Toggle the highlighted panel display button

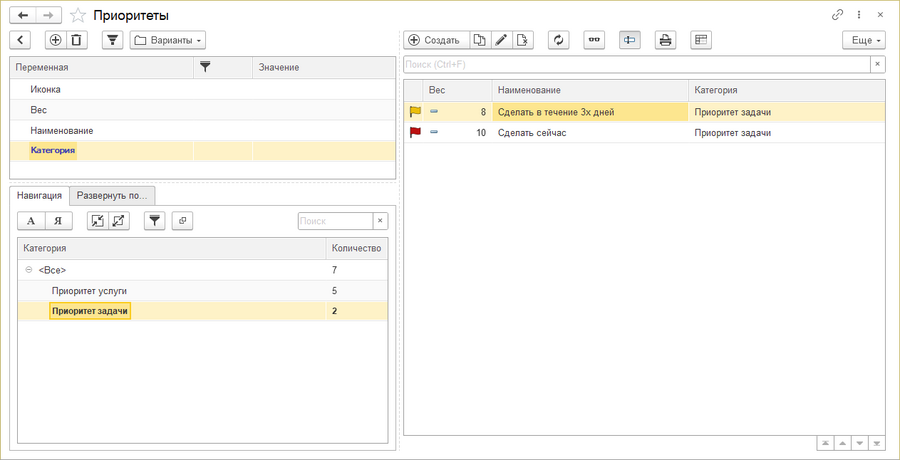click(629, 40)
